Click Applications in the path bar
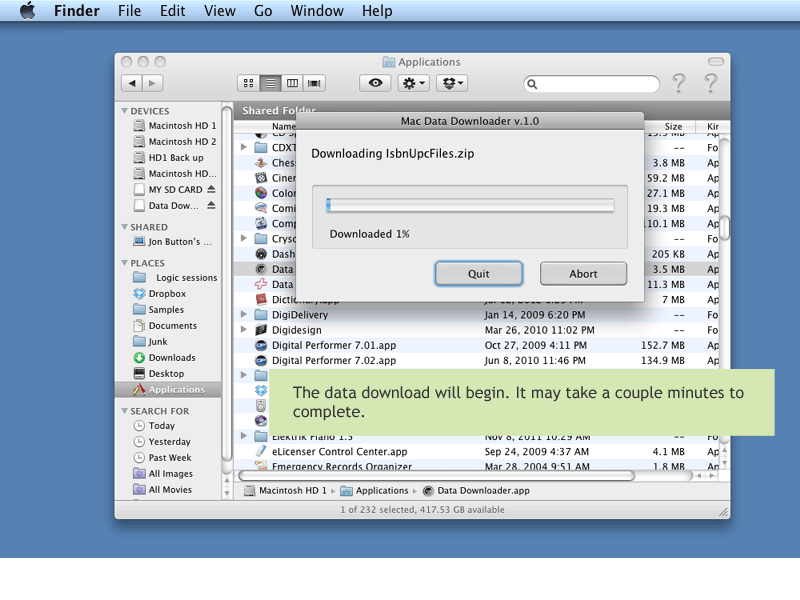Viewport: 800px width, 600px height. (374, 490)
